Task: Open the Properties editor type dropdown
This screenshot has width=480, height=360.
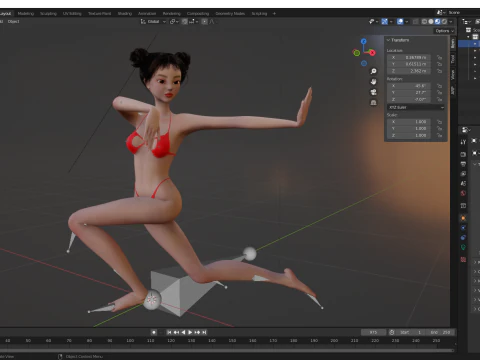Action: click(x=466, y=129)
